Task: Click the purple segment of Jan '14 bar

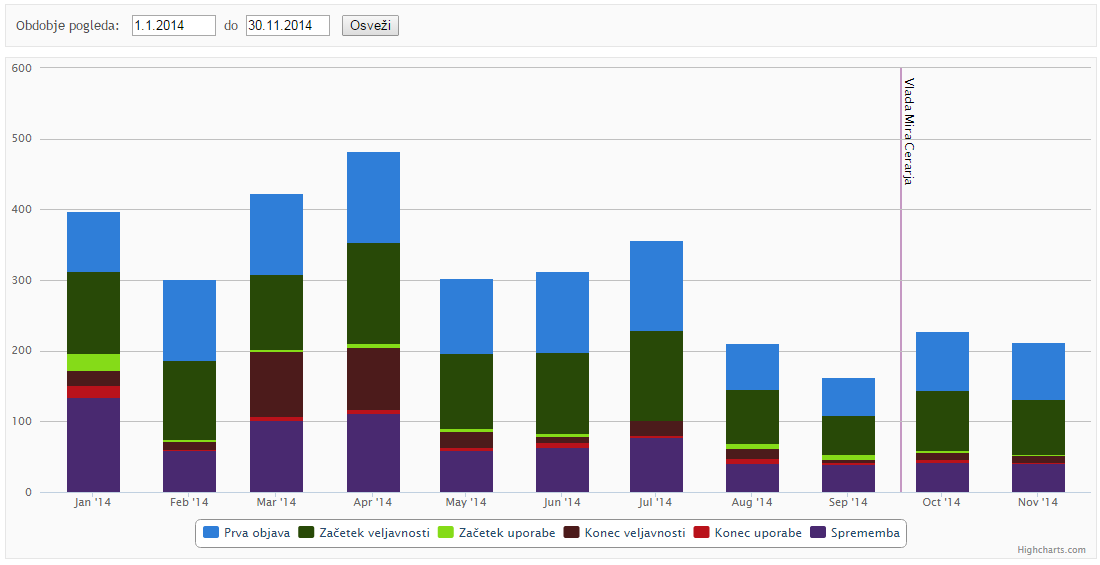Action: 93,445
